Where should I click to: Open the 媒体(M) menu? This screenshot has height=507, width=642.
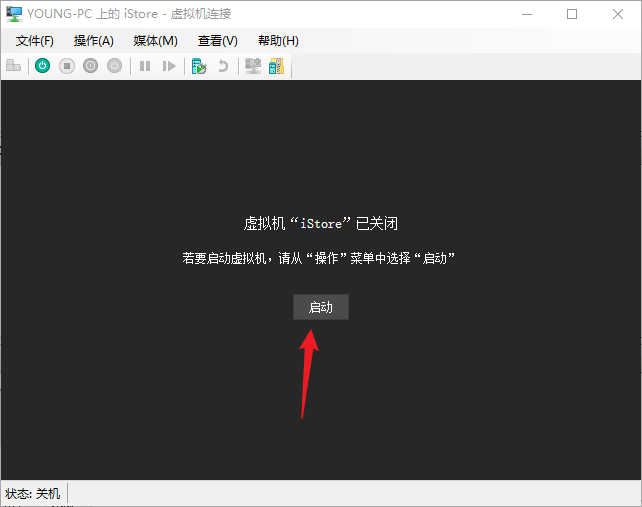156,41
